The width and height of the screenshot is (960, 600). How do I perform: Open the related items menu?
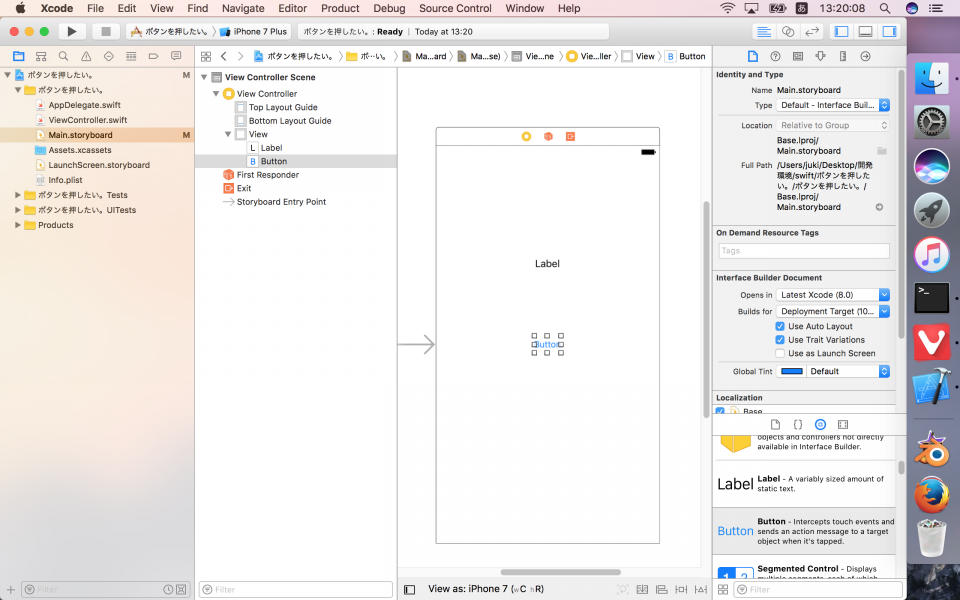pyautogui.click(x=206, y=56)
